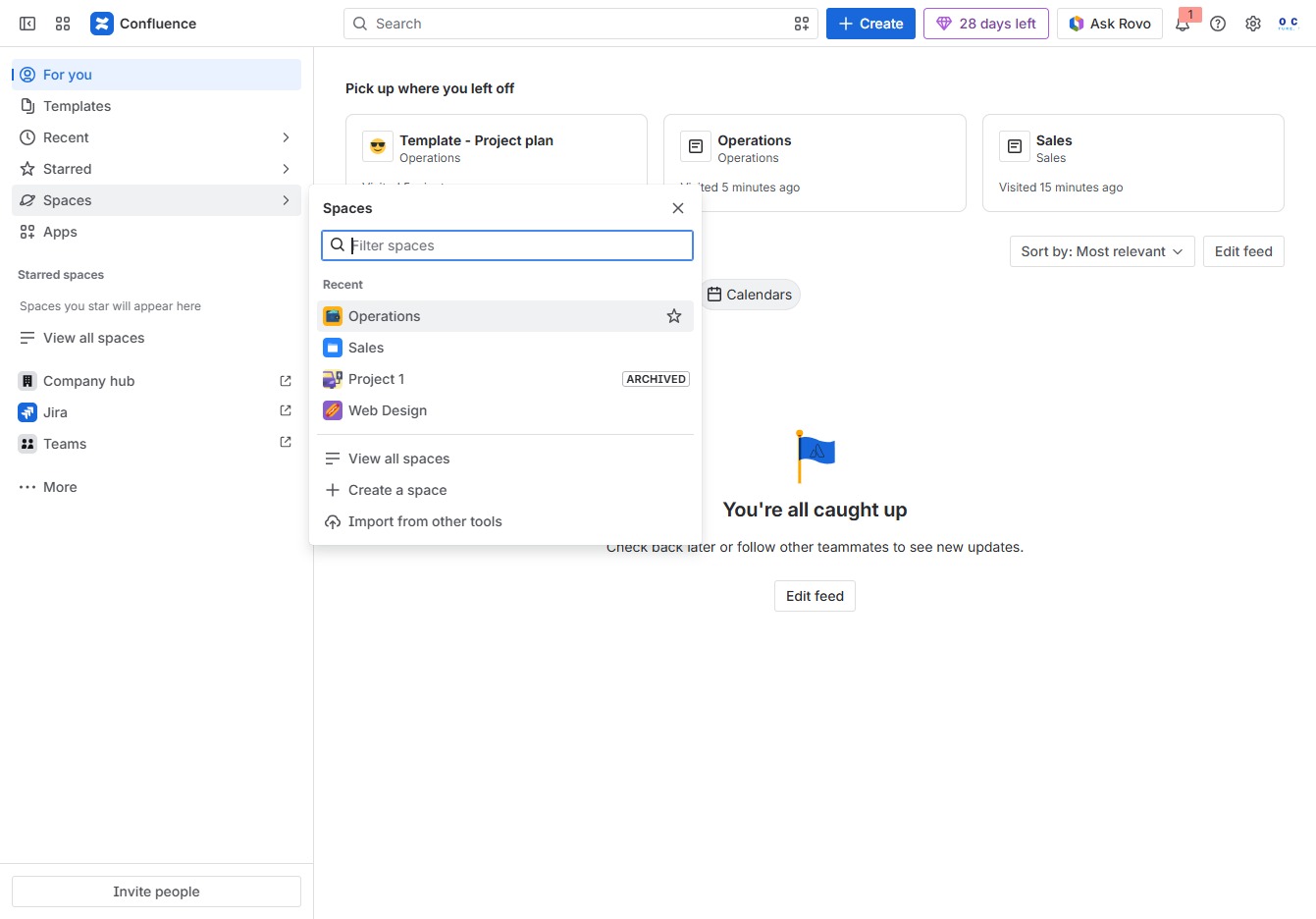Click Edit feed button near sort
The height and width of the screenshot is (919, 1316).
[1243, 251]
